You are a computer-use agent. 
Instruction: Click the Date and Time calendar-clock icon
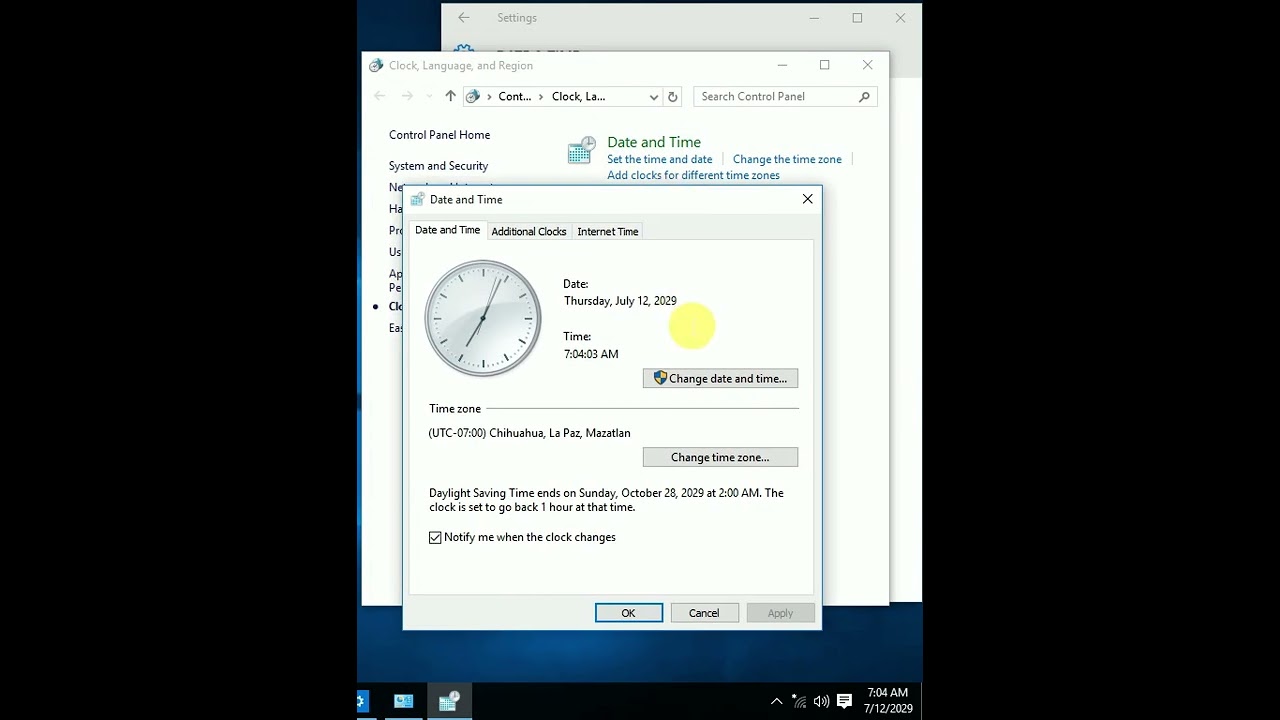tap(581, 150)
